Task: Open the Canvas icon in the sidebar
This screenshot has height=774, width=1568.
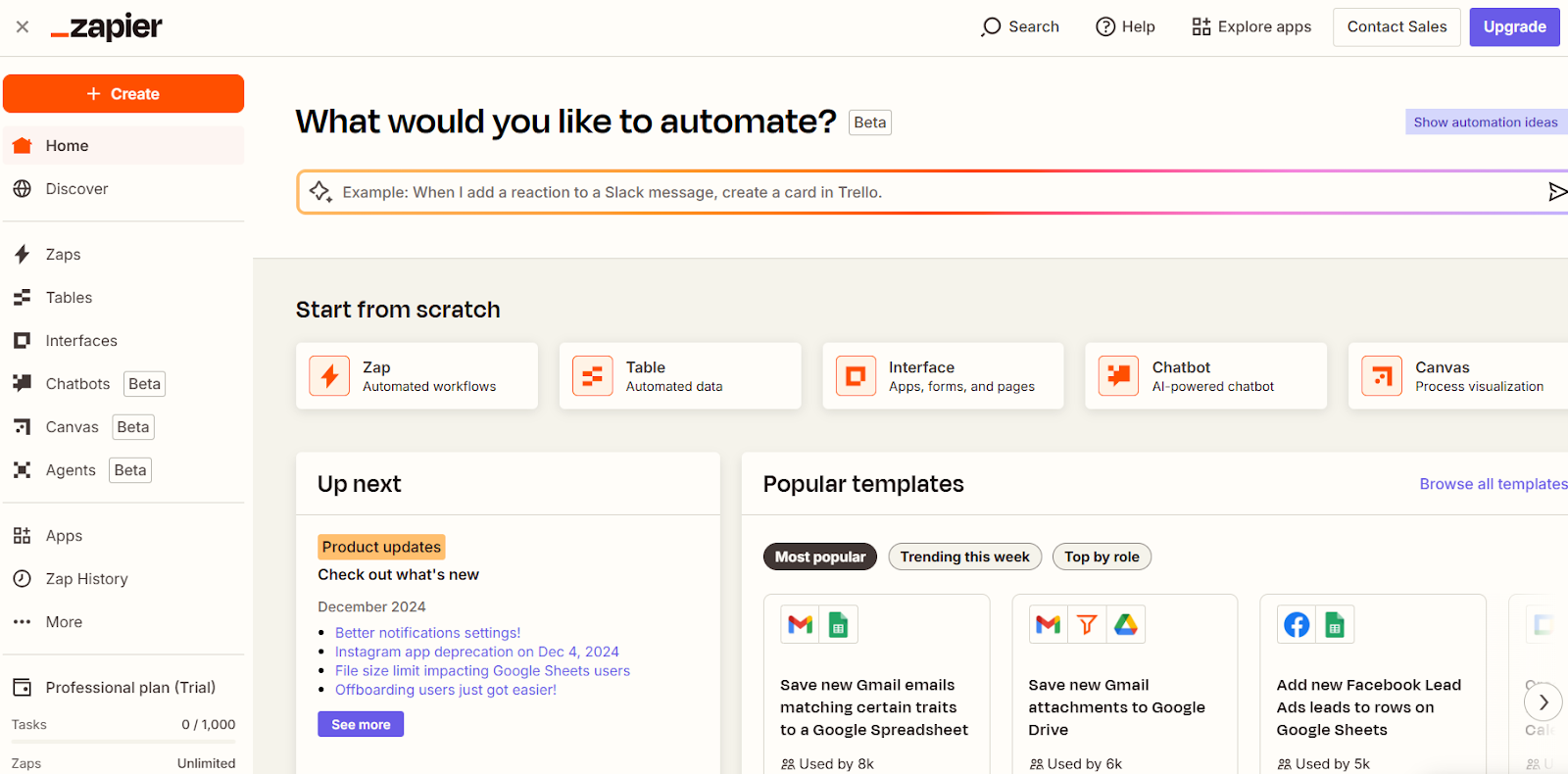Action: click(x=23, y=427)
